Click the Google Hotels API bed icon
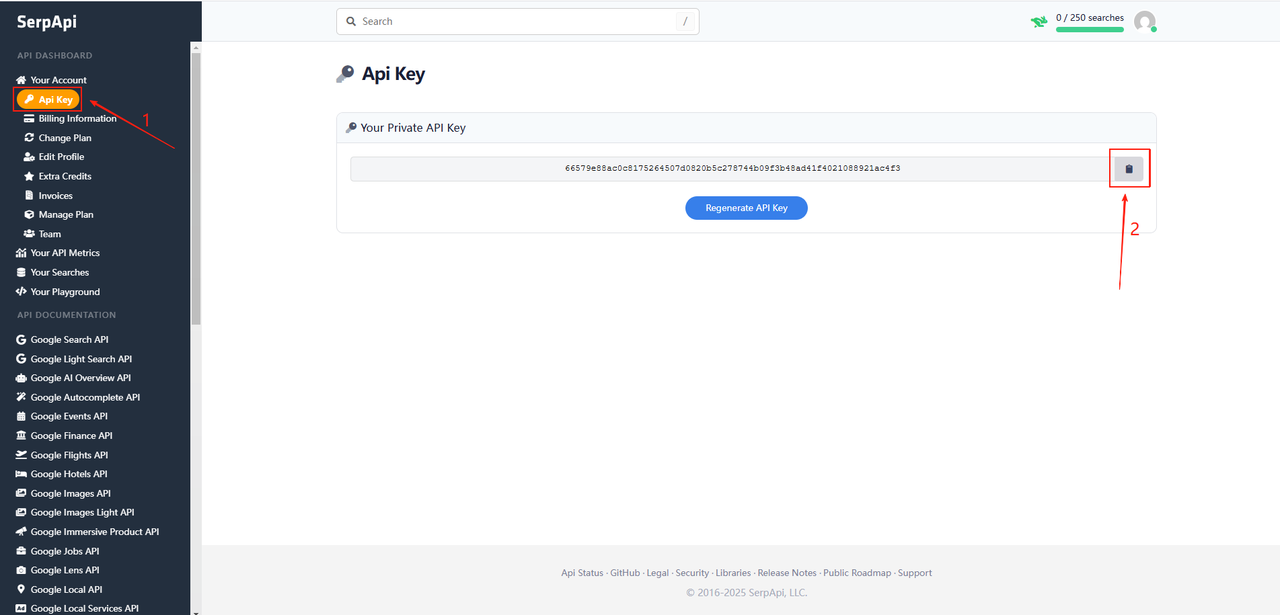The height and width of the screenshot is (615, 1280). [x=21, y=474]
